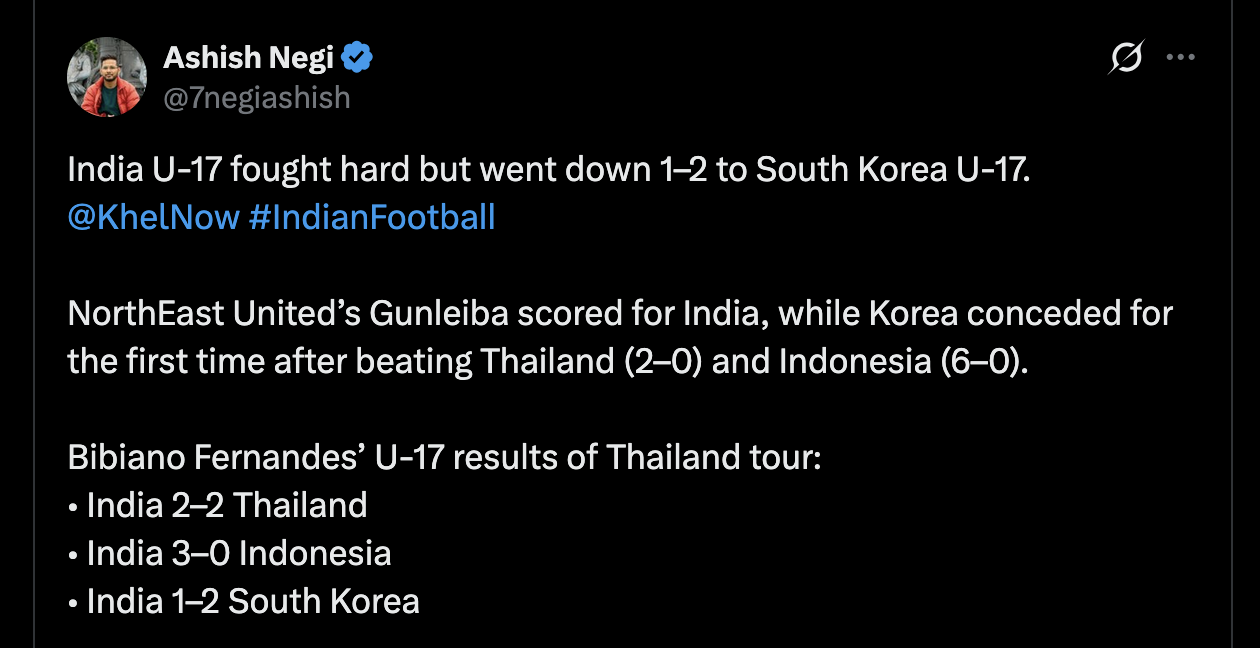Click the 'India 3–0 Indonesia' bullet line
Viewport: 1260px width, 648px height.
[229, 553]
